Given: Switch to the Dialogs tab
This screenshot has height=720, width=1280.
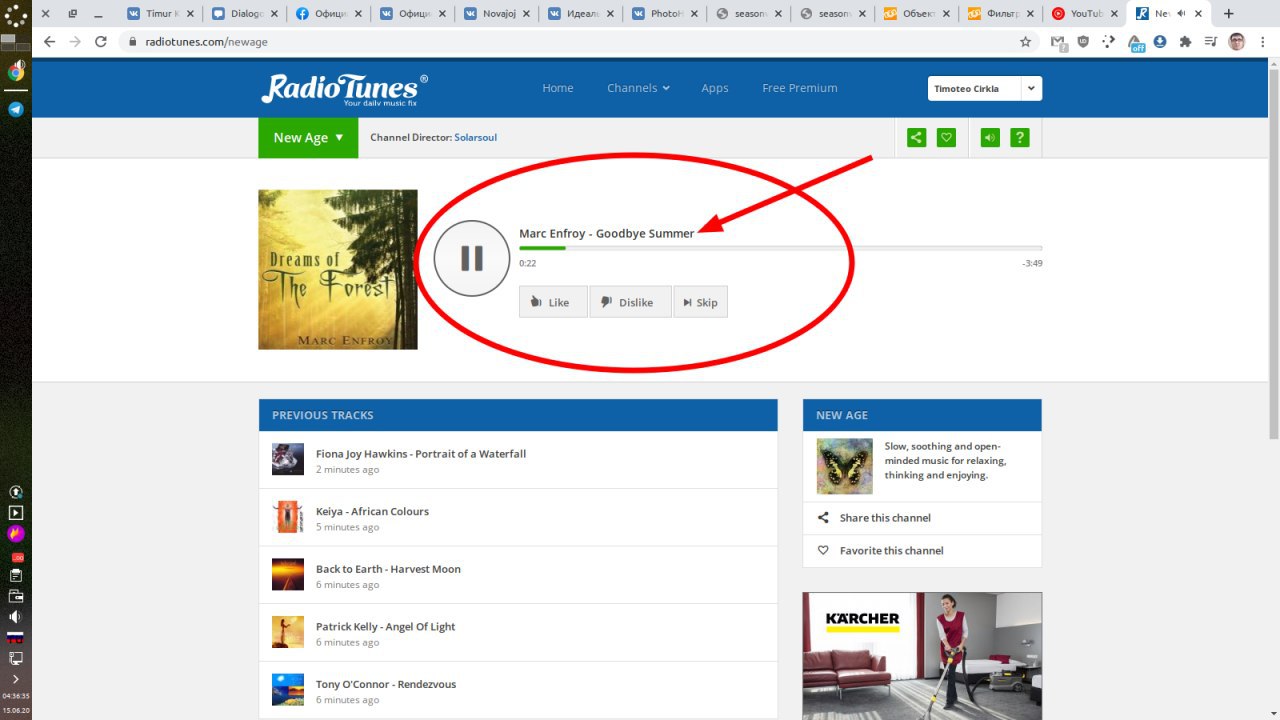Looking at the screenshot, I should coord(244,14).
